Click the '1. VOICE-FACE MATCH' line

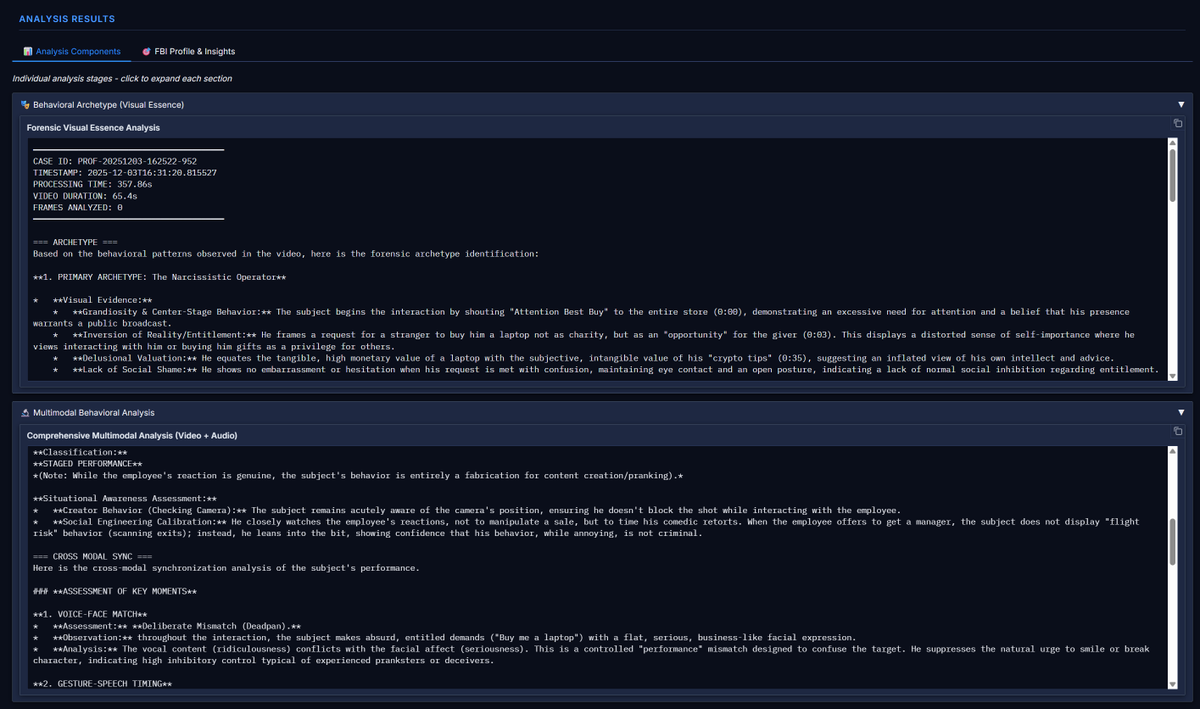pyautogui.click(x=90, y=614)
